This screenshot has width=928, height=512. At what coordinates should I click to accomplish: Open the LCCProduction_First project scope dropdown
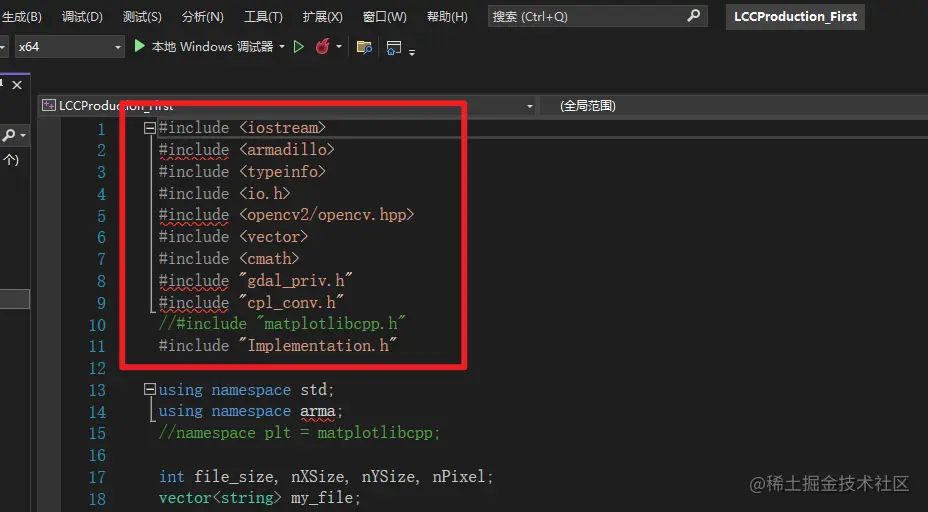click(x=288, y=106)
